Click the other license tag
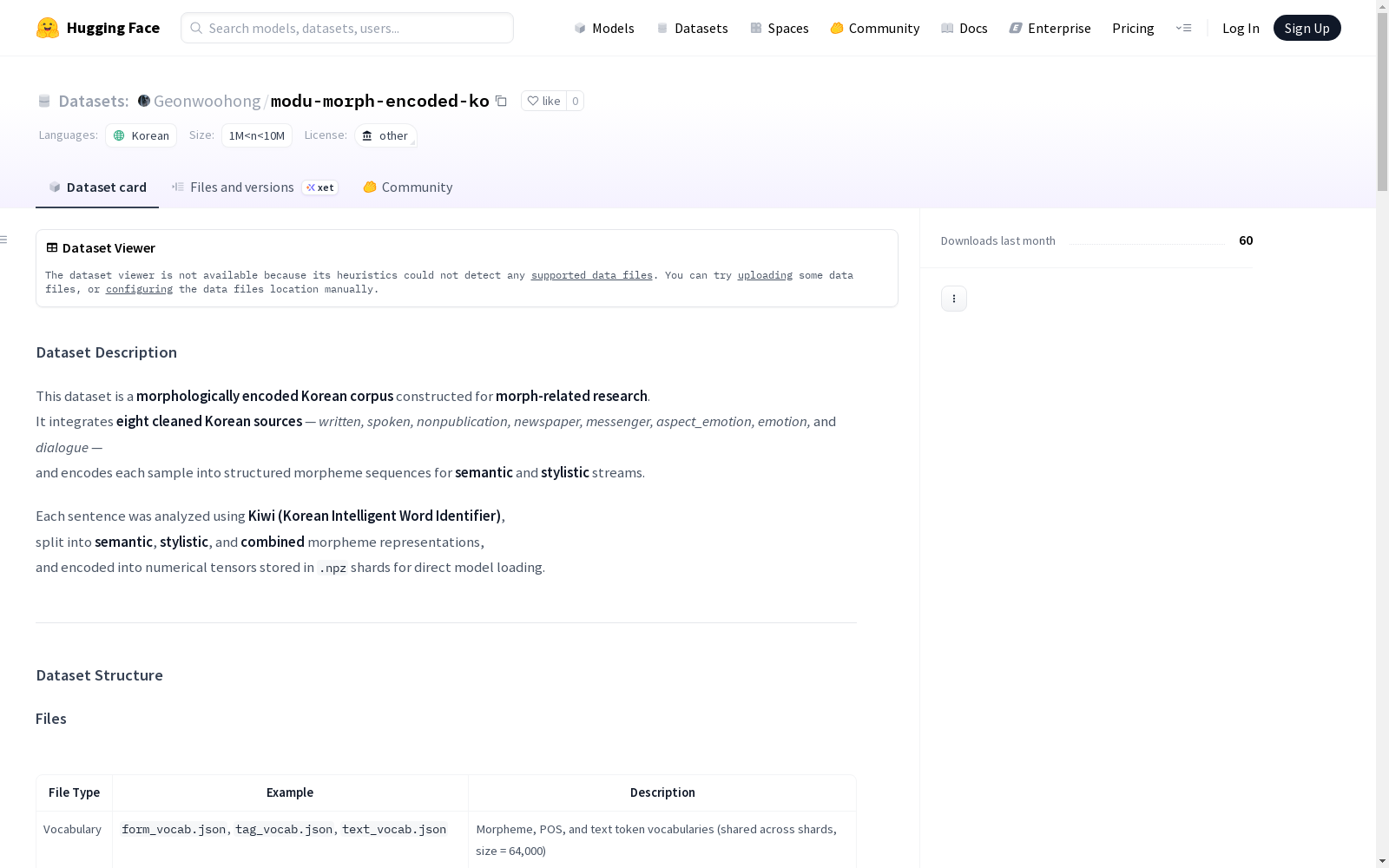 point(385,135)
